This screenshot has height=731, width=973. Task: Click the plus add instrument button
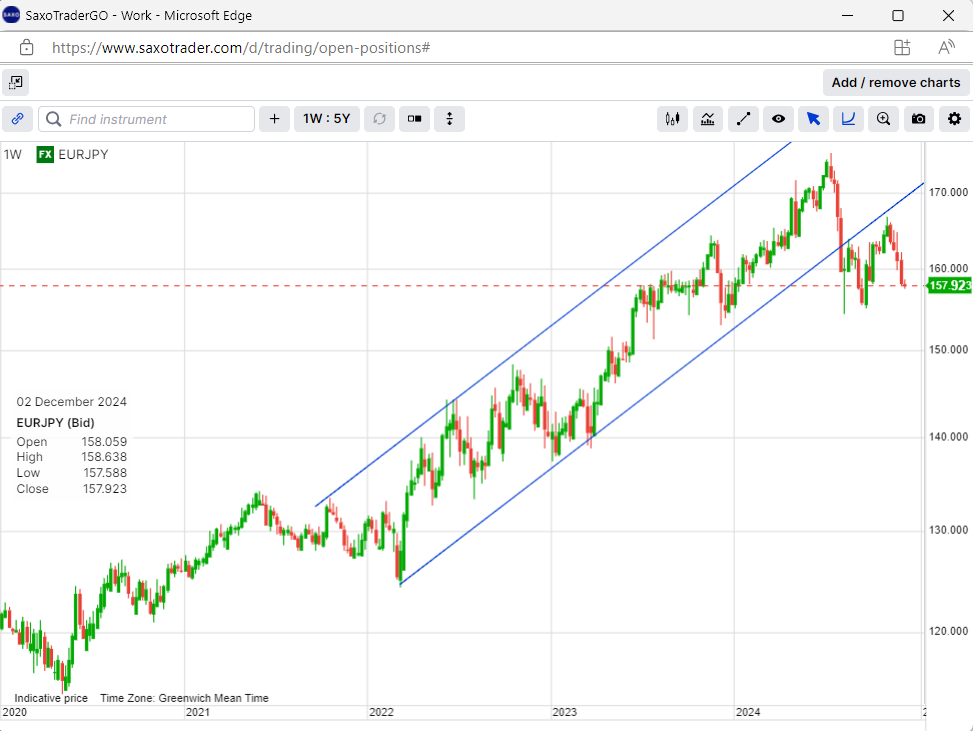pyautogui.click(x=274, y=119)
